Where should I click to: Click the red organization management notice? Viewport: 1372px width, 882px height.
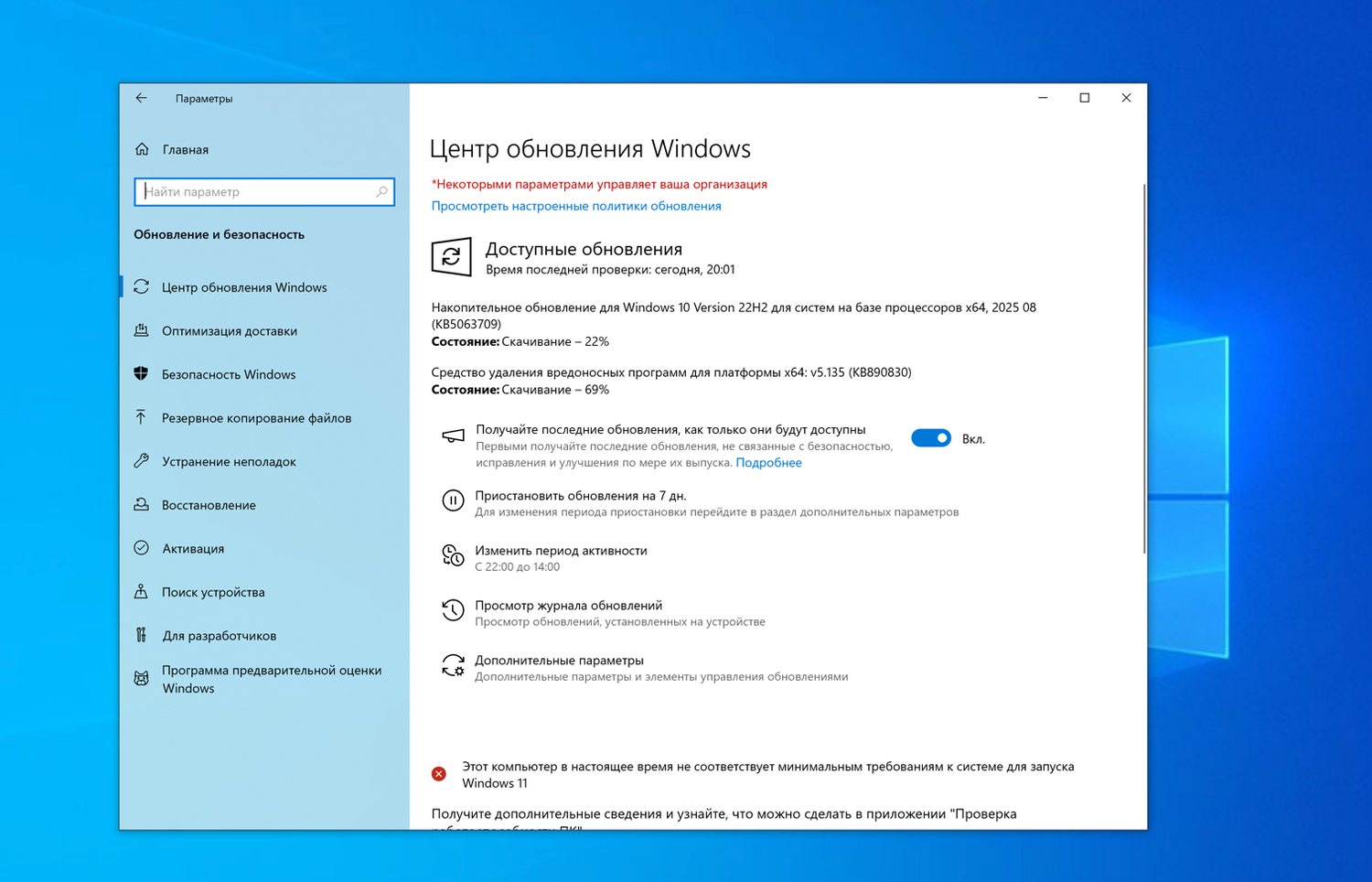(x=599, y=184)
